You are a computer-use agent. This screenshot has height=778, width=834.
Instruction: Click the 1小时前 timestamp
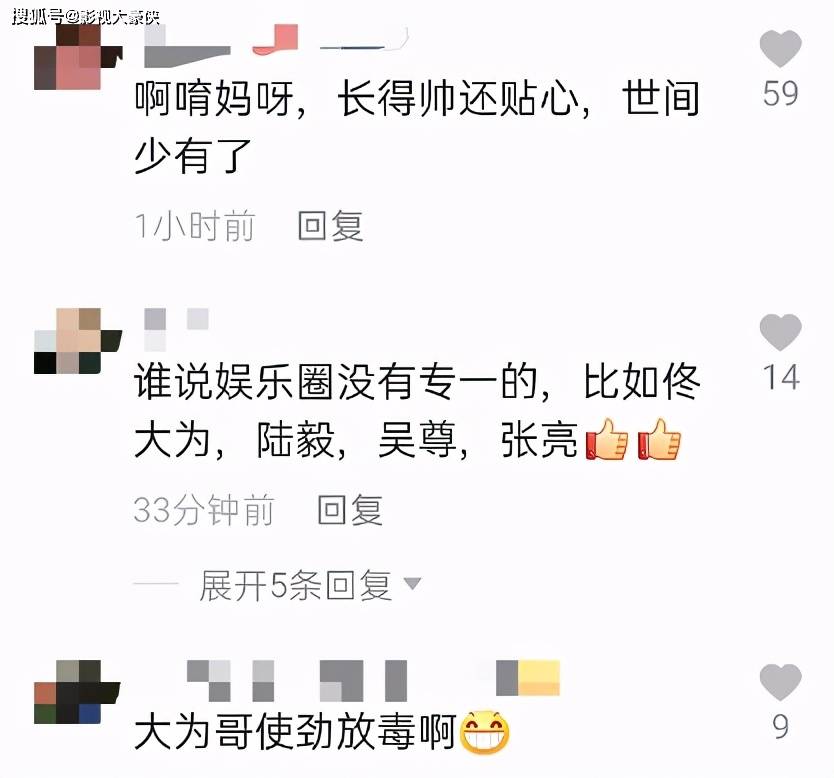[195, 225]
